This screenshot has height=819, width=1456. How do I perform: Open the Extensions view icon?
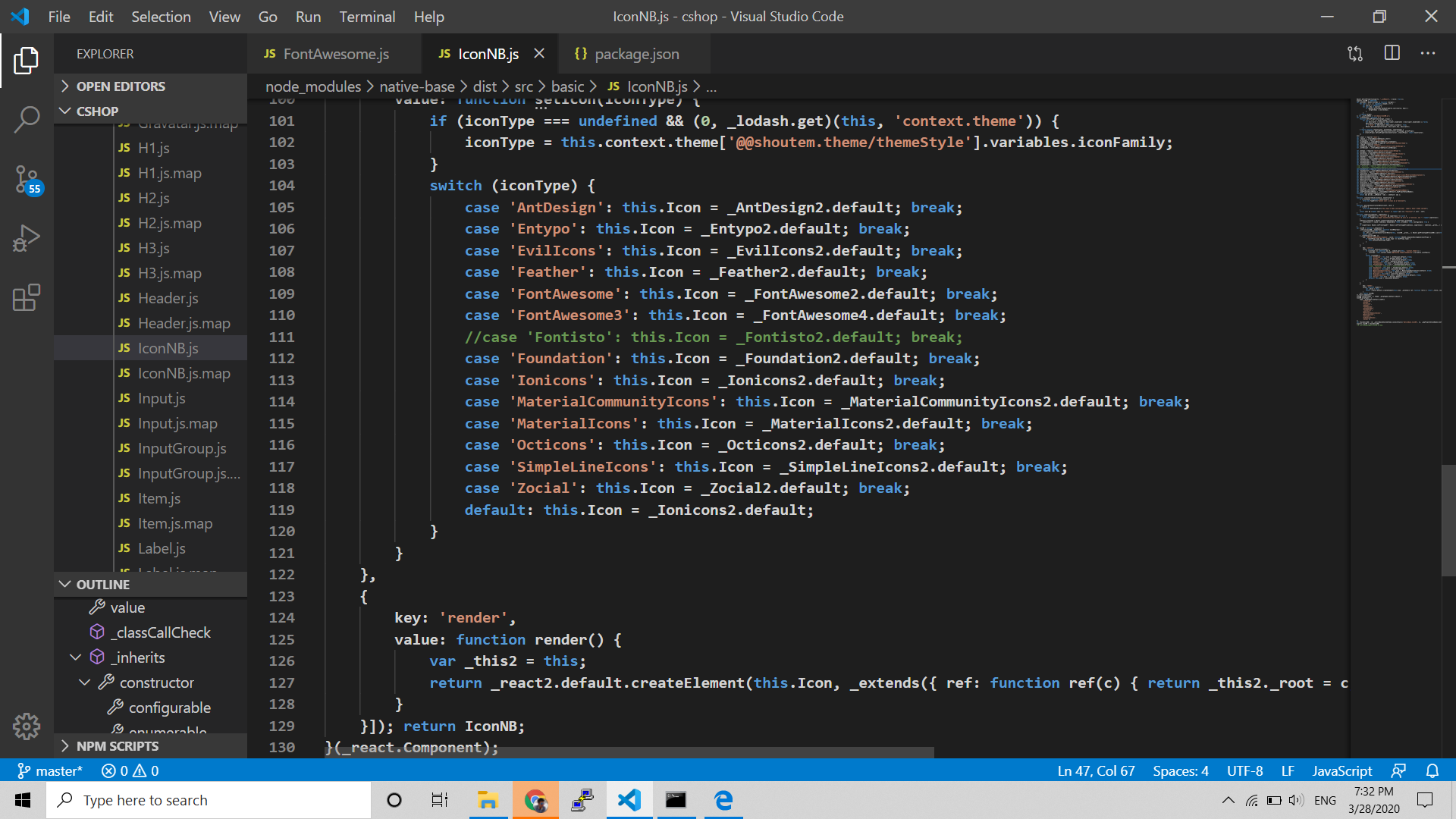[27, 297]
